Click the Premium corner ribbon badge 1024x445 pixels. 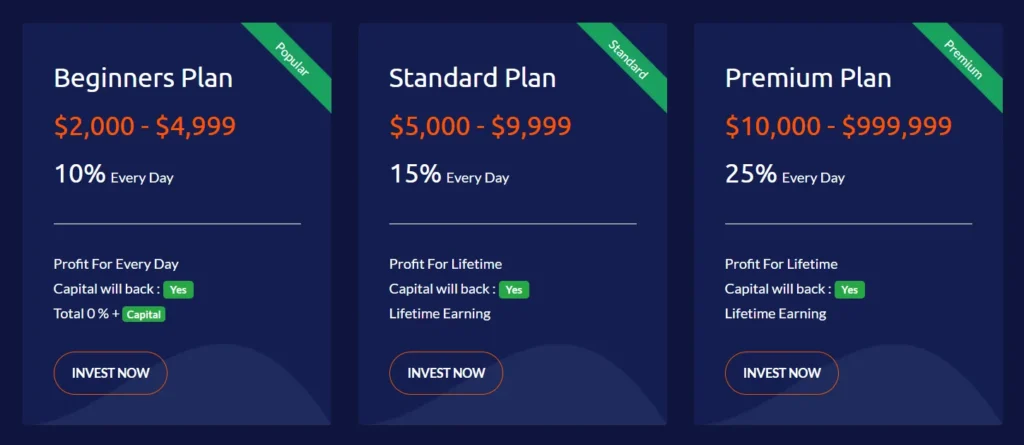[964, 59]
